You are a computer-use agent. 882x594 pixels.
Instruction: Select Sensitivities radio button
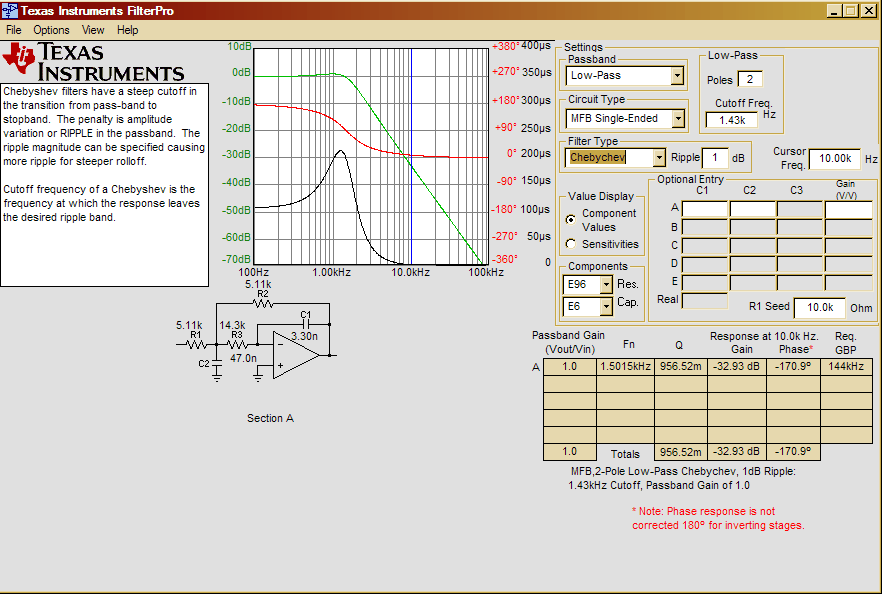click(x=570, y=244)
